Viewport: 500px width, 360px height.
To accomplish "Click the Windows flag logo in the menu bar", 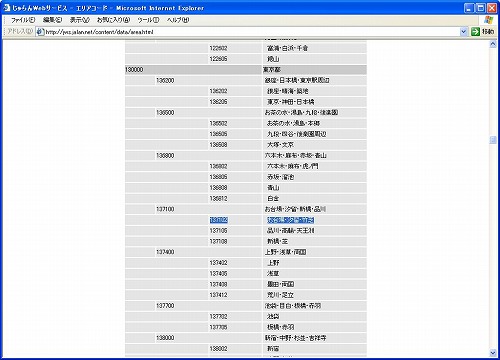I will pyautogui.click(x=488, y=20).
